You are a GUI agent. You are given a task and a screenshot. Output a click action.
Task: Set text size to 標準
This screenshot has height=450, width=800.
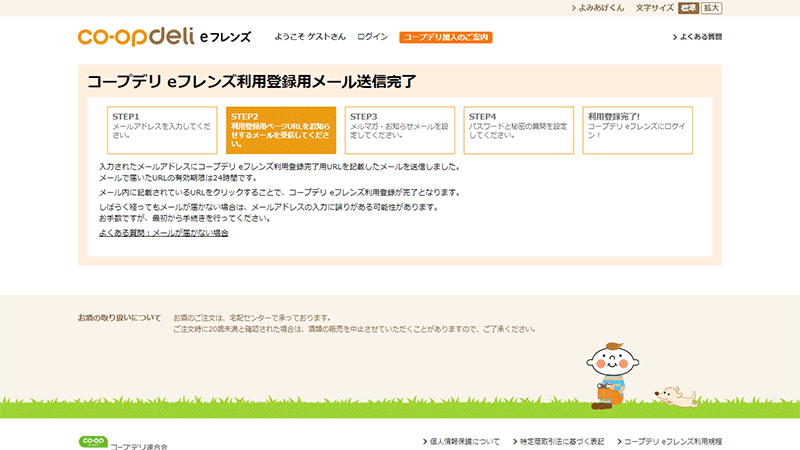point(688,8)
